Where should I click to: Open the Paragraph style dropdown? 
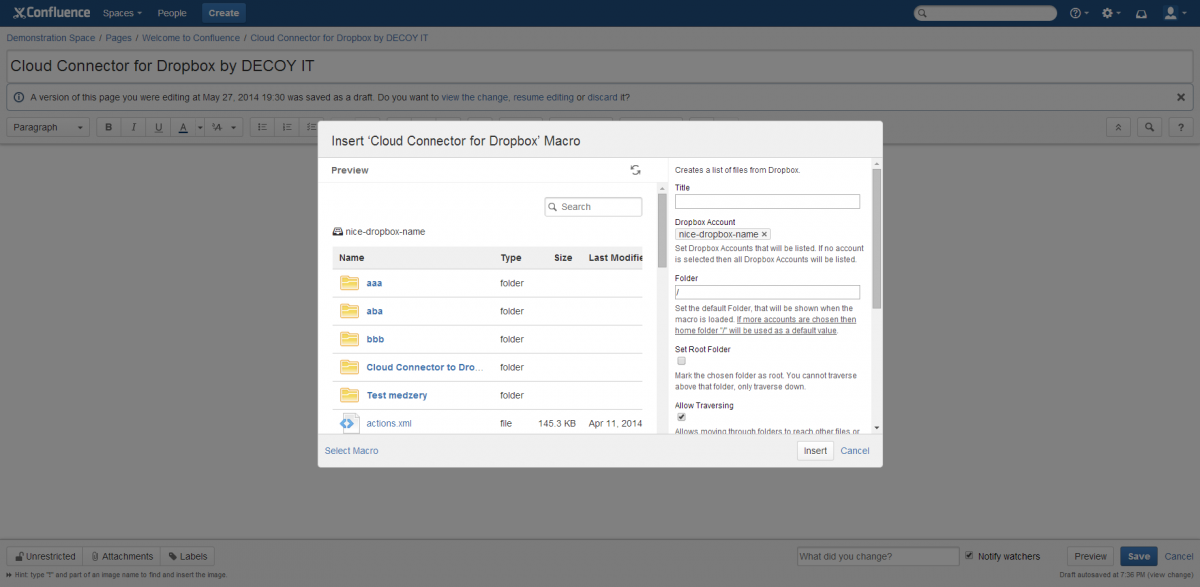tap(48, 128)
